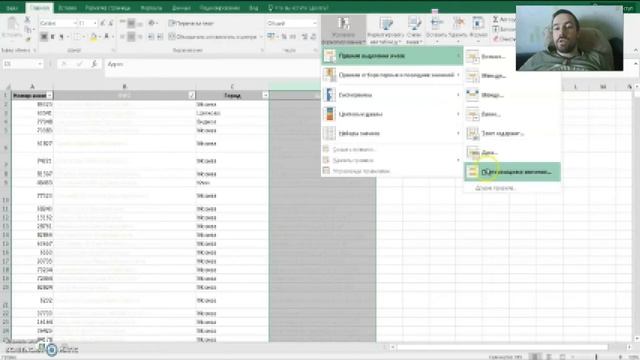640x360 pixels.
Task: Collapse the ribbon with the chevron arrow
Action: click(636, 50)
